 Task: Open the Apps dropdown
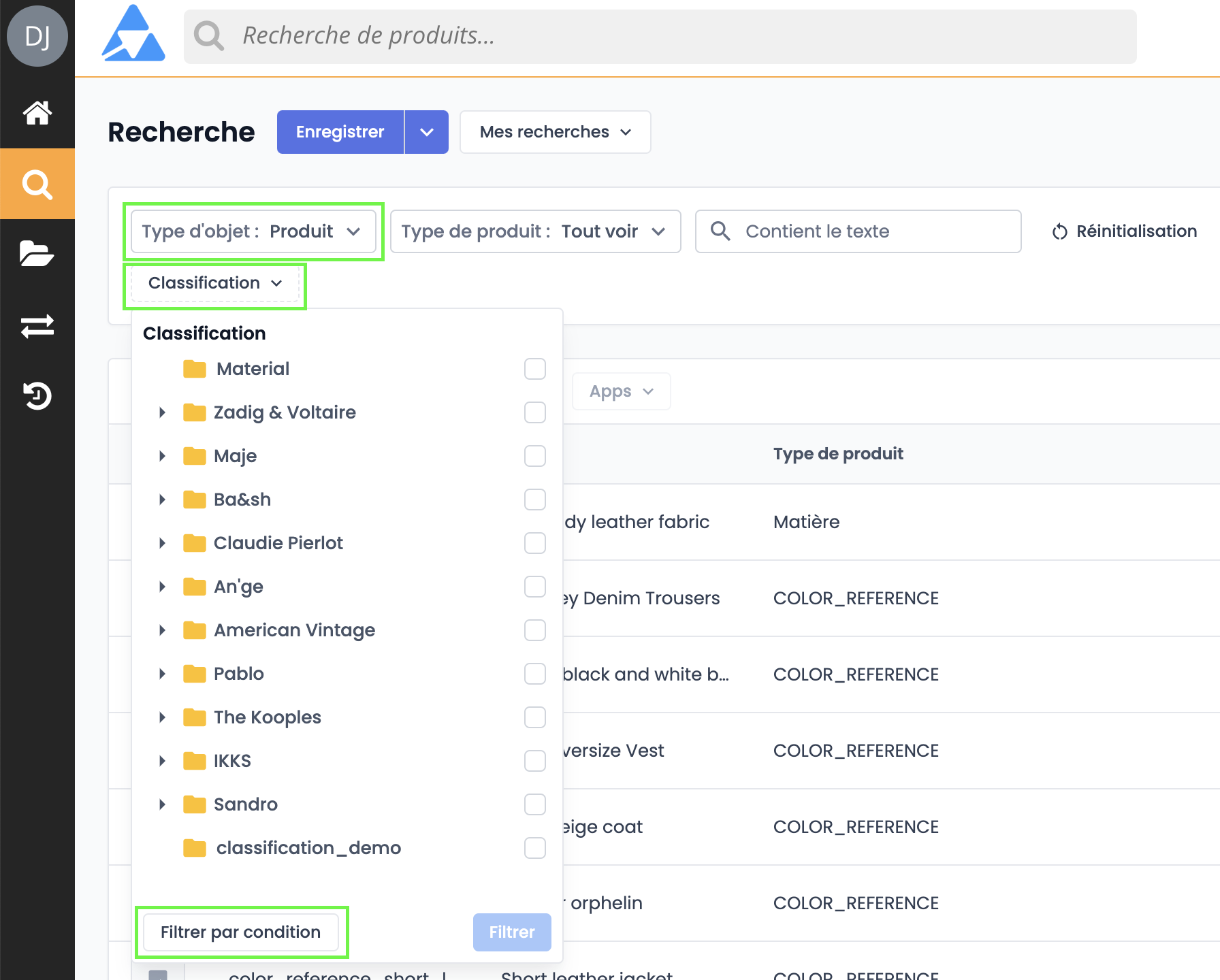click(622, 391)
